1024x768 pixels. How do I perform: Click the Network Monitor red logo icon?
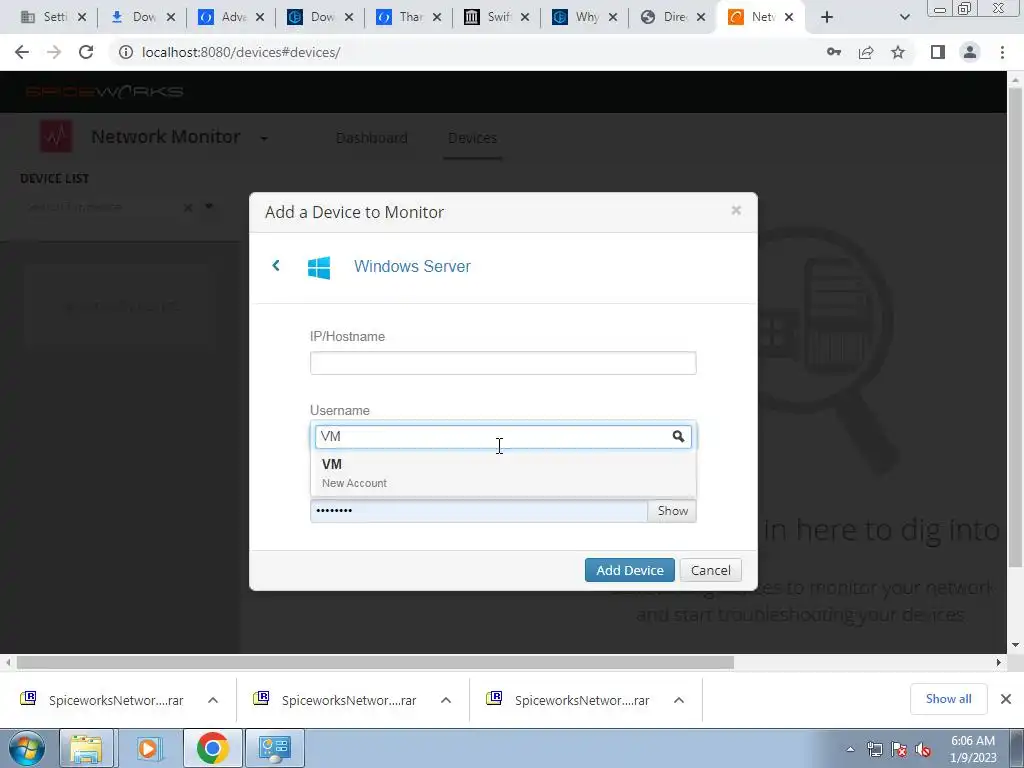pyautogui.click(x=56, y=136)
